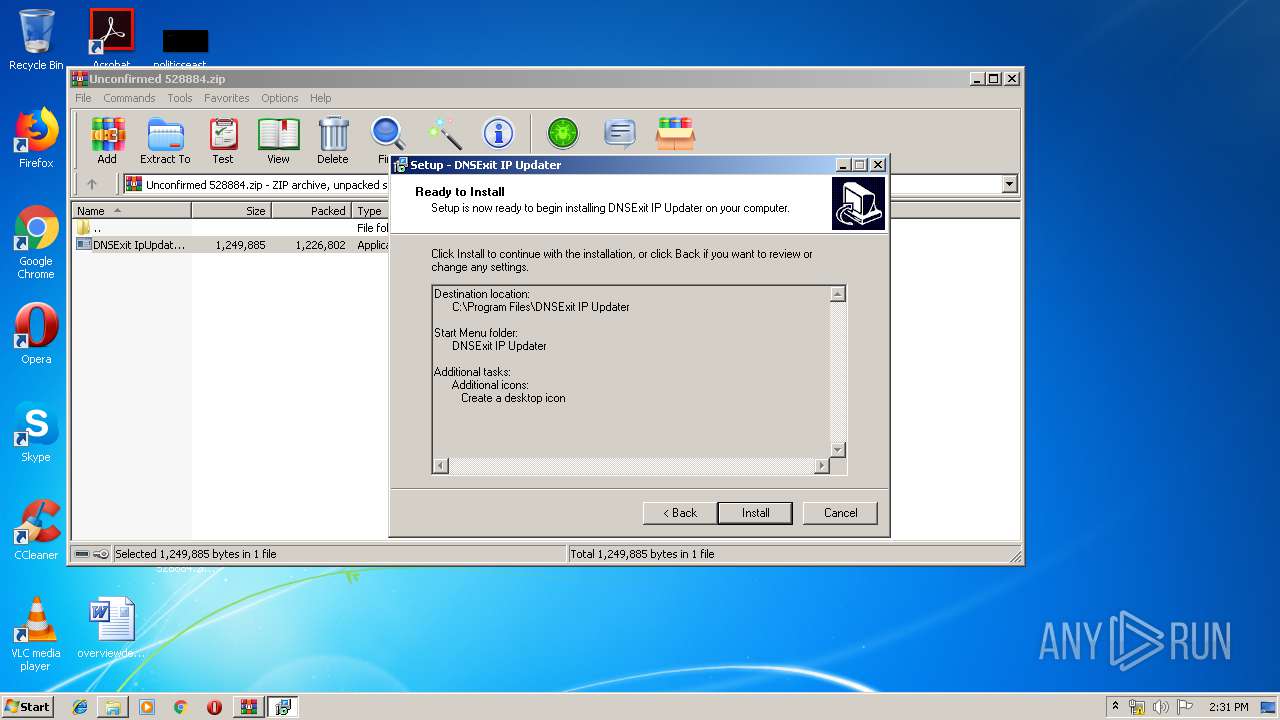Select the Opera desktop shortcut
This screenshot has width=1280, height=720.
click(x=36, y=334)
